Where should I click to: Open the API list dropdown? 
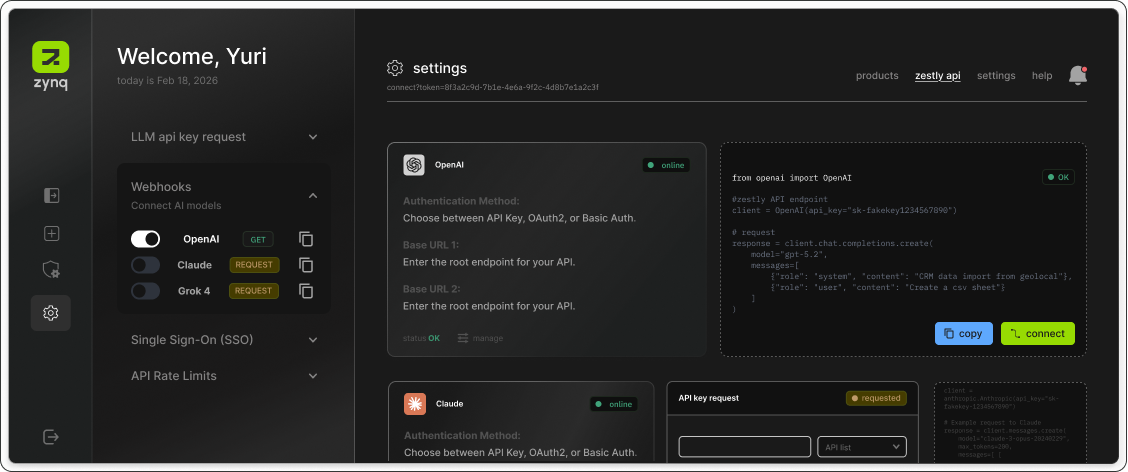click(862, 447)
